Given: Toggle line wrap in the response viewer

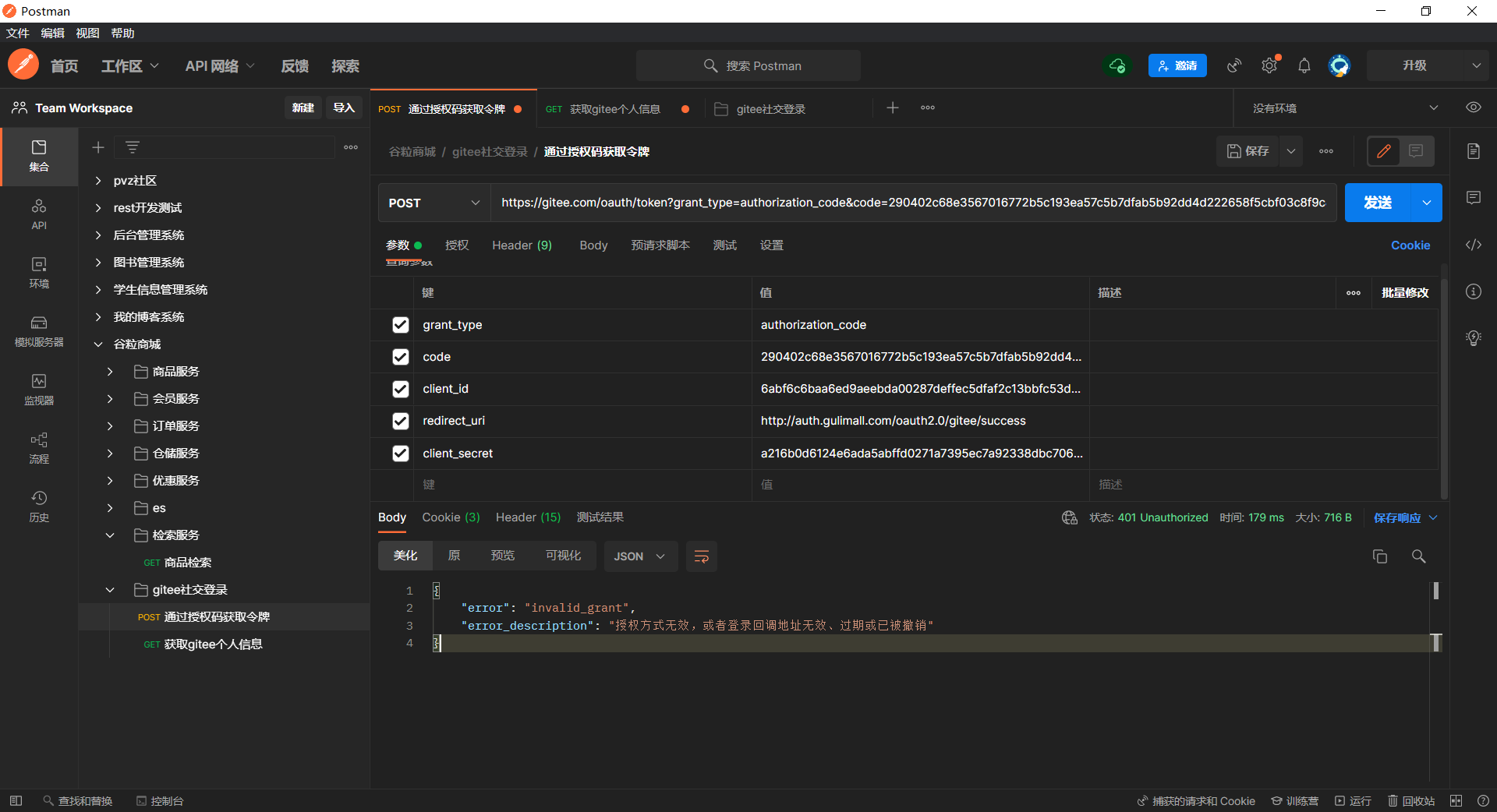Looking at the screenshot, I should (702, 556).
